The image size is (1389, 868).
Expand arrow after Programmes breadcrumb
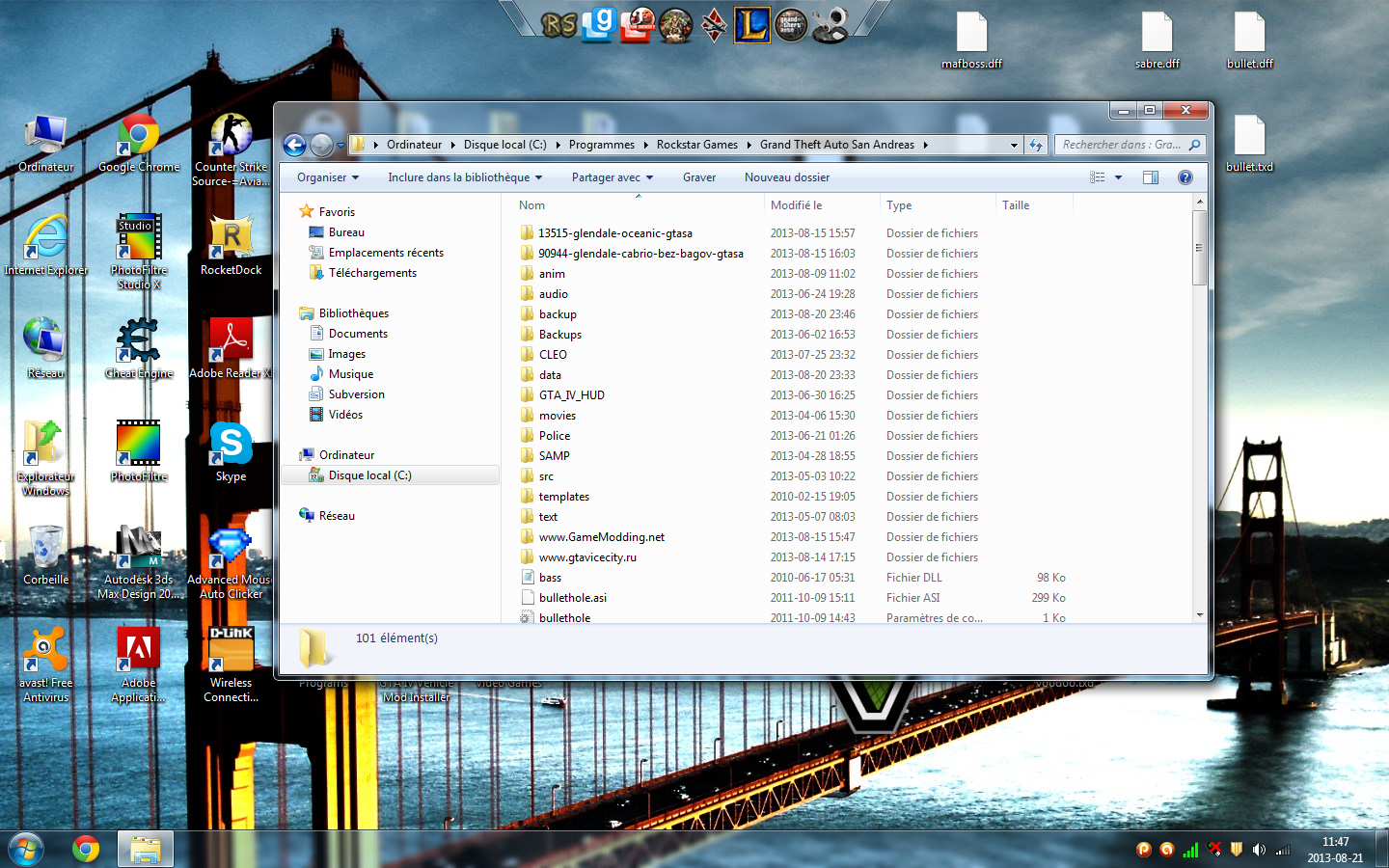pos(645,145)
